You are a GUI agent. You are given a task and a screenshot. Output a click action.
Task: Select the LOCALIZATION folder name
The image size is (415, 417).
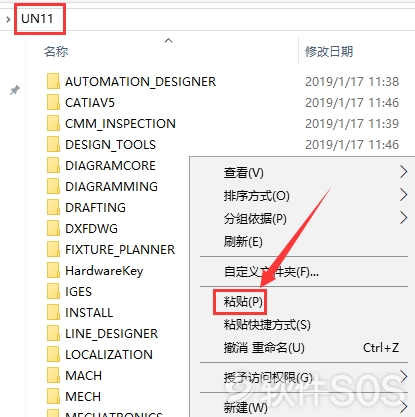(x=109, y=355)
